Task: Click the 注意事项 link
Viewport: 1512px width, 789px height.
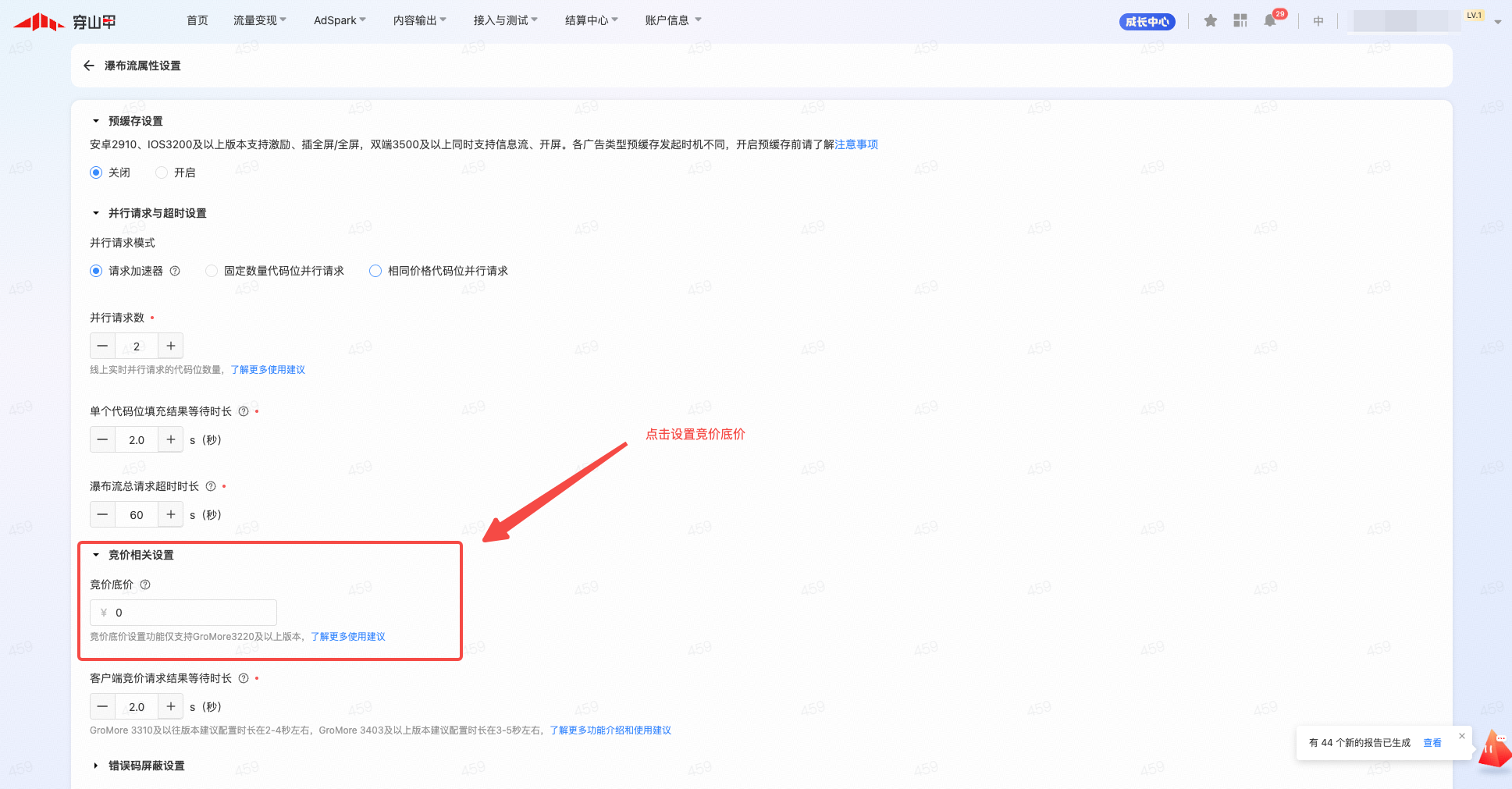Action: coord(856,144)
